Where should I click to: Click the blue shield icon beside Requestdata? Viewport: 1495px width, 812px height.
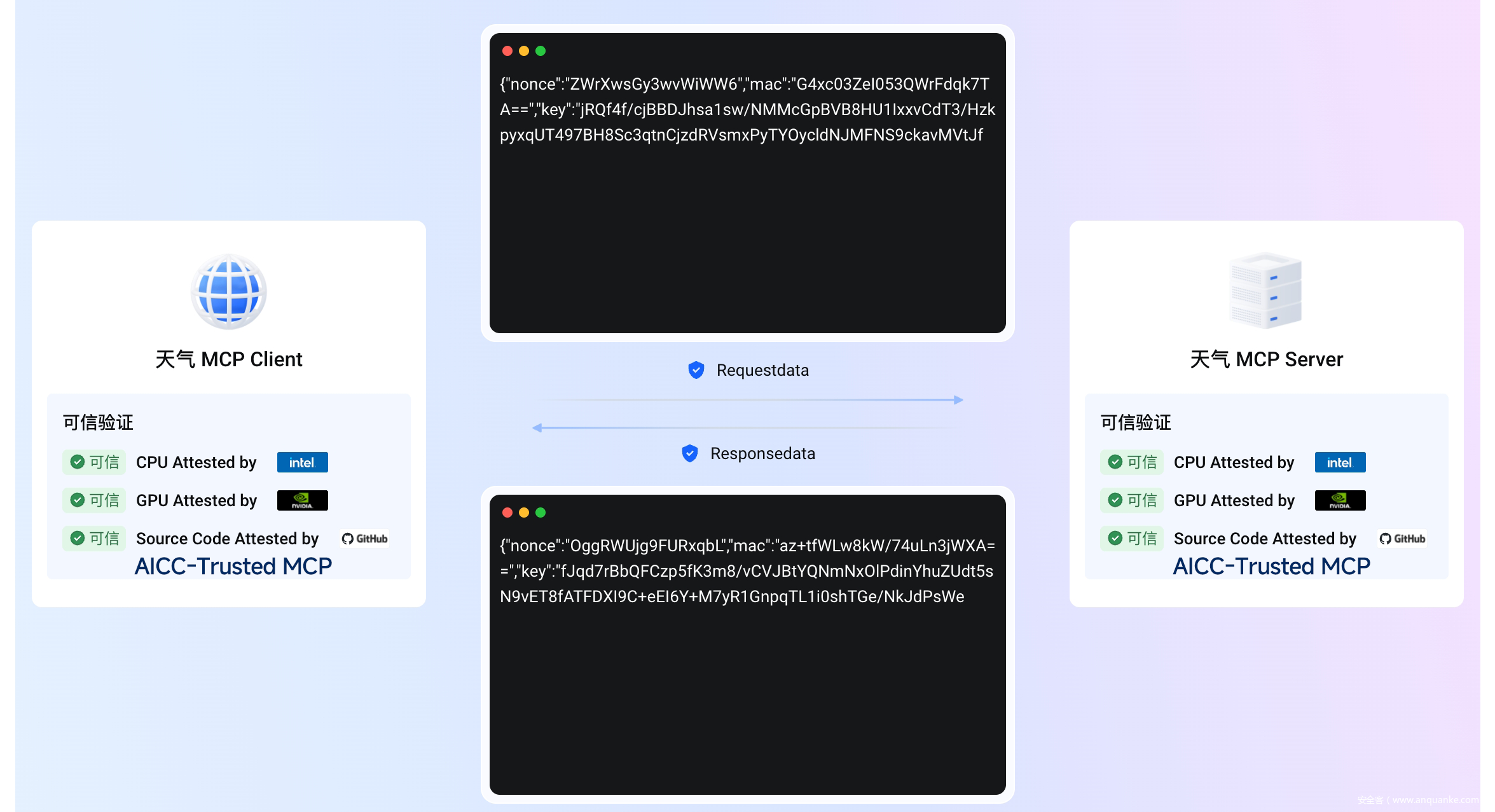tap(696, 370)
